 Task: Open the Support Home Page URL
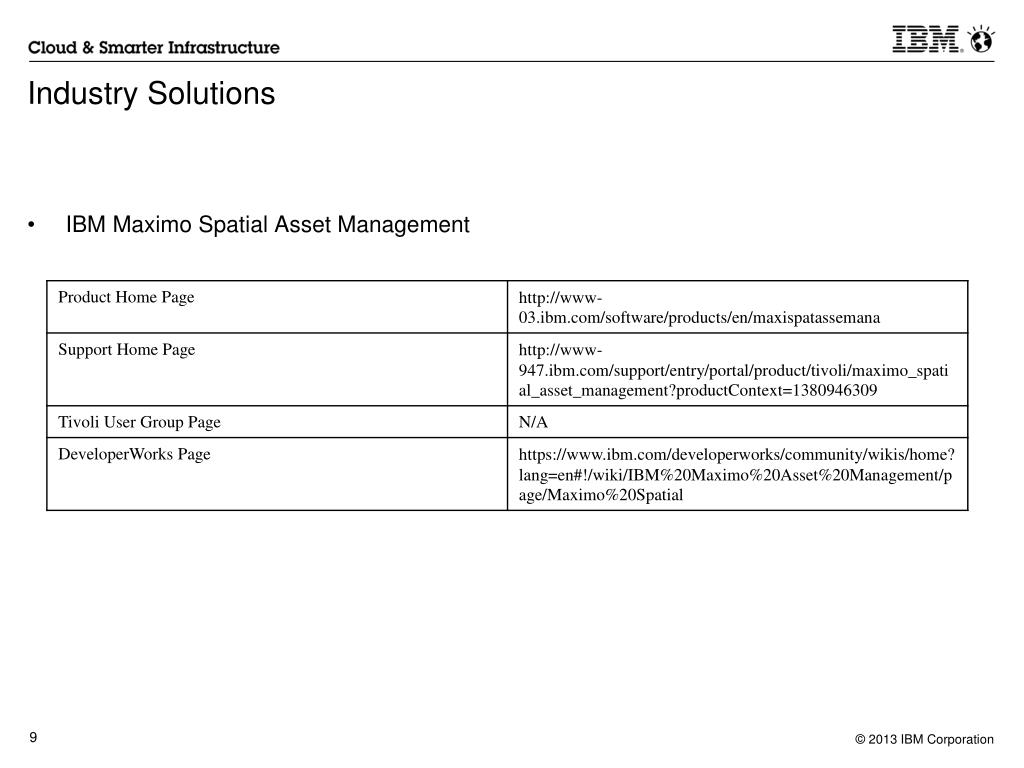pyautogui.click(x=733, y=370)
